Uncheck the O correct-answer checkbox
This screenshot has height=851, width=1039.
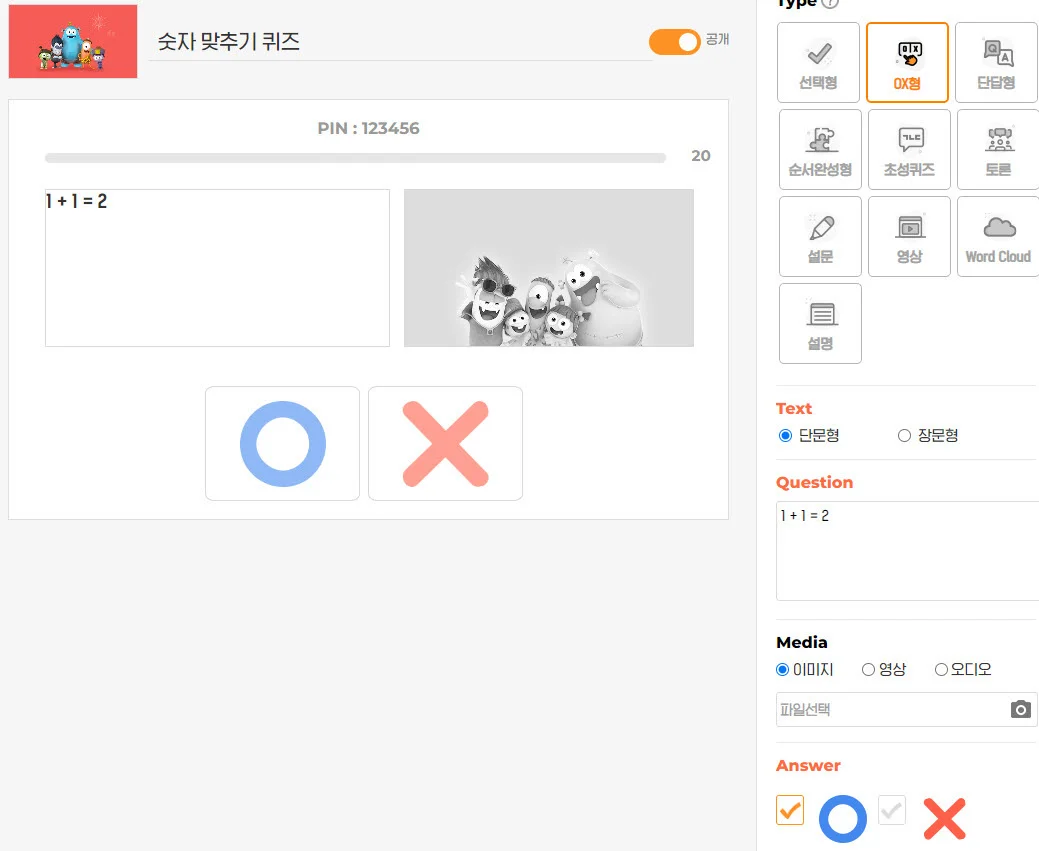coord(790,810)
